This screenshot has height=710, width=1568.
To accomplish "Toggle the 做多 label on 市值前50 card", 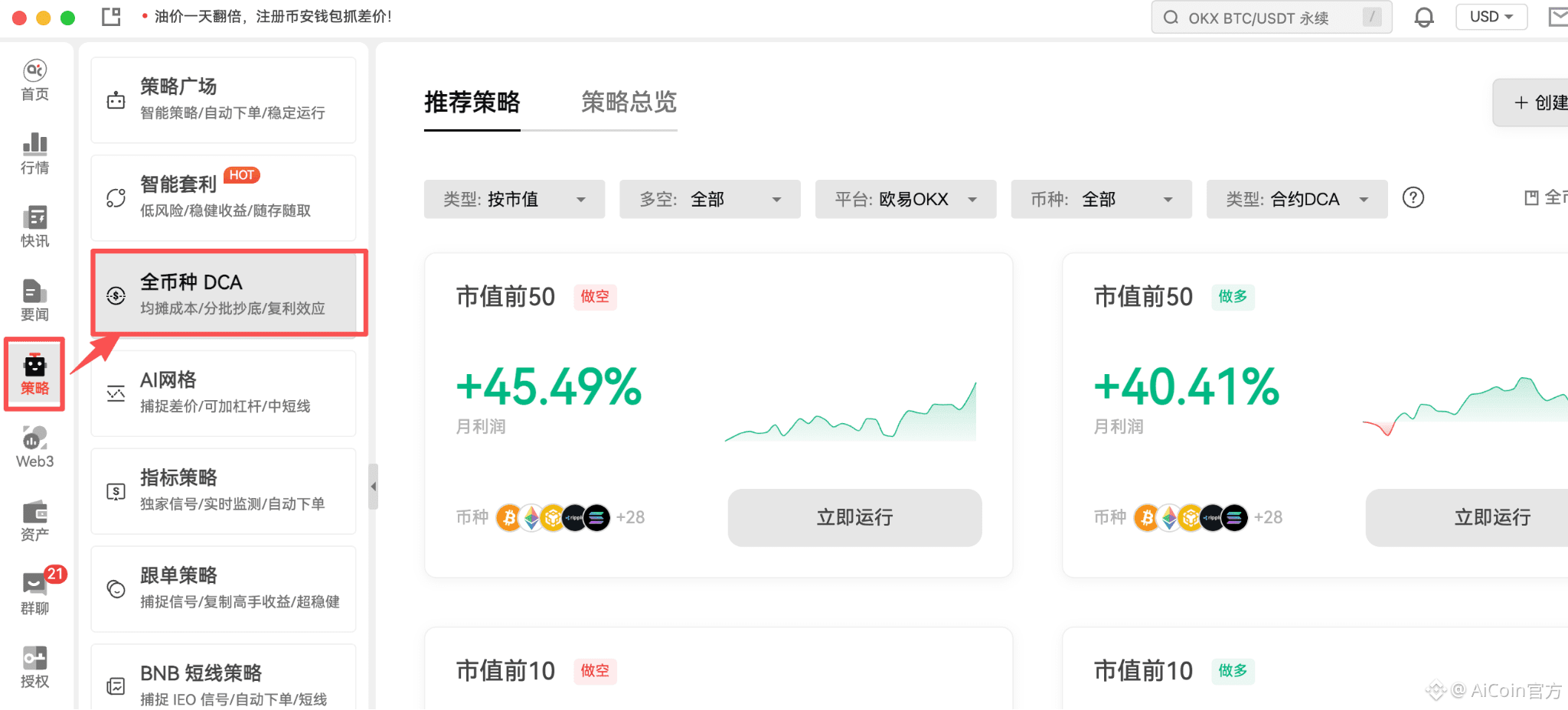I will pyautogui.click(x=1233, y=297).
